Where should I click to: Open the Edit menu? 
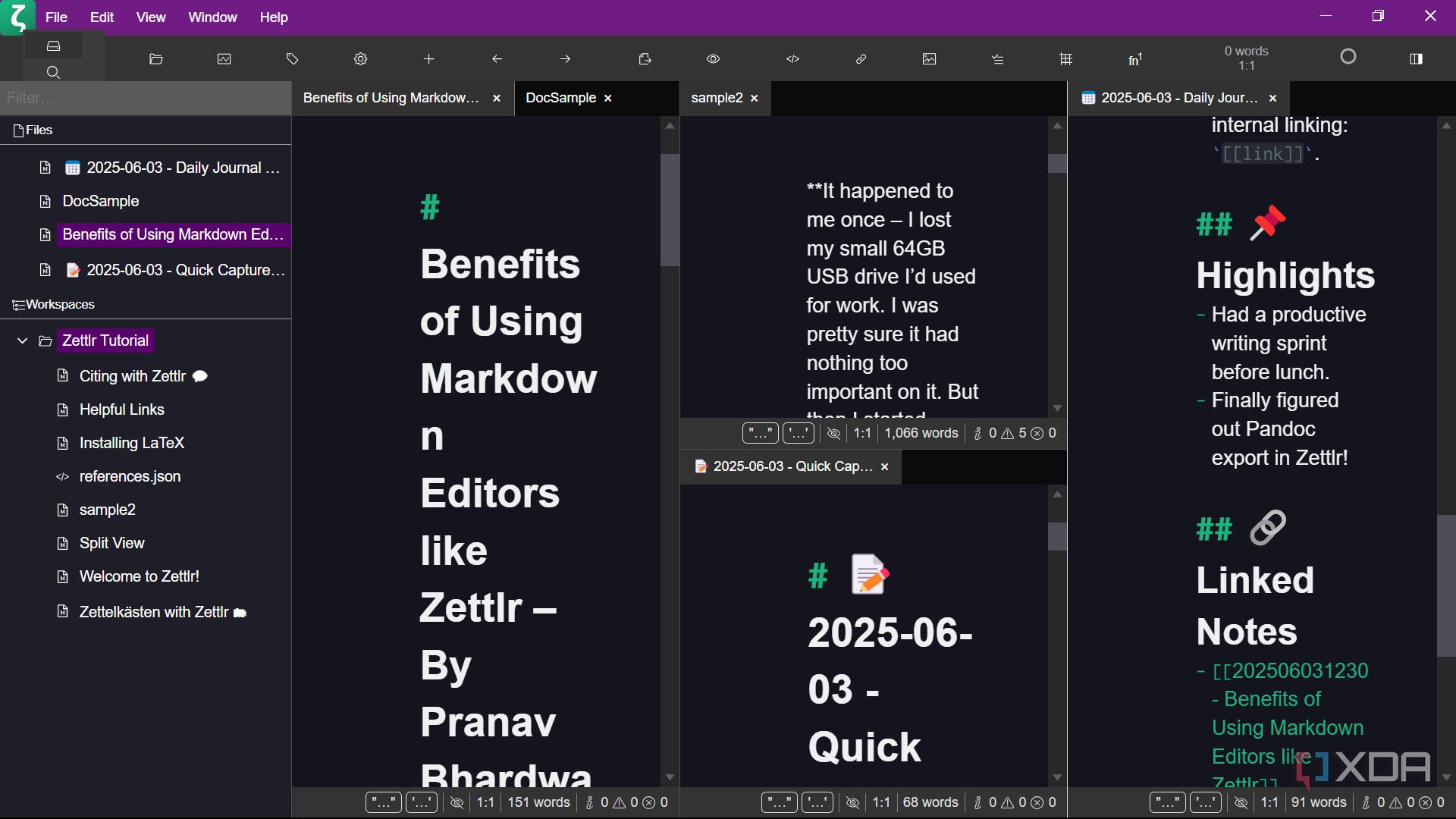point(102,17)
